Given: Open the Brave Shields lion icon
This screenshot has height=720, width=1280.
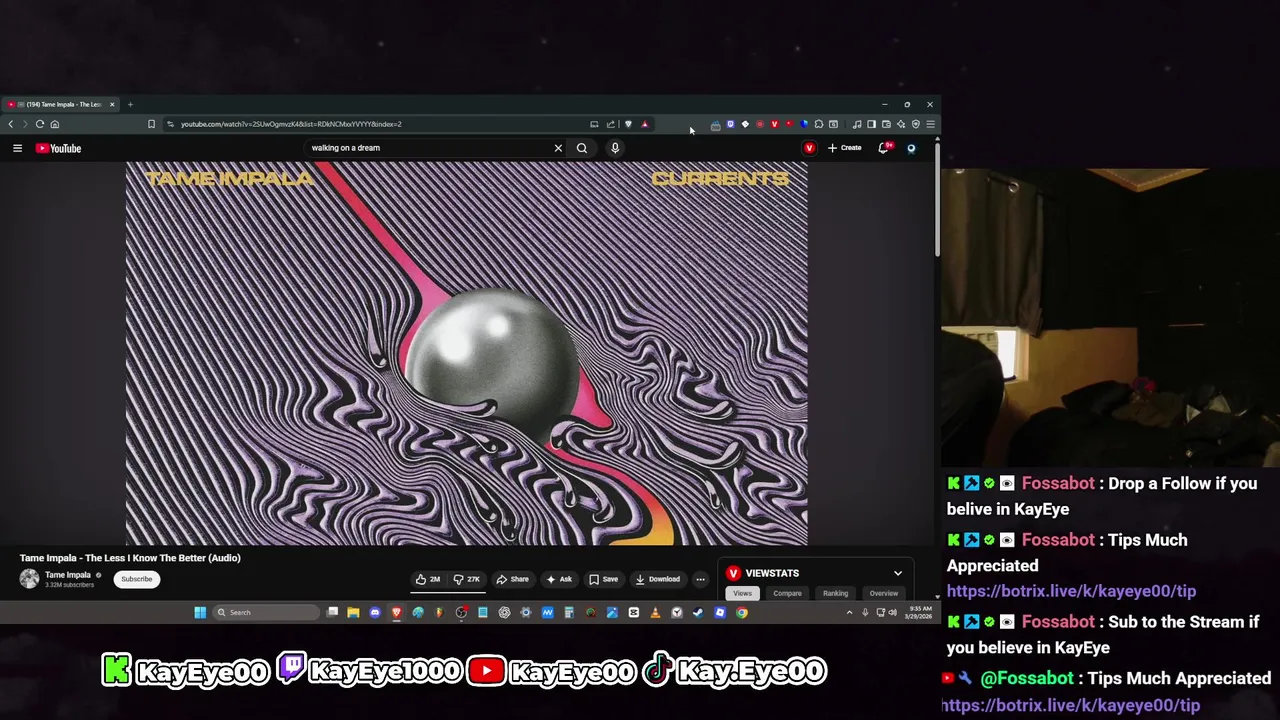Looking at the screenshot, I should click(628, 124).
